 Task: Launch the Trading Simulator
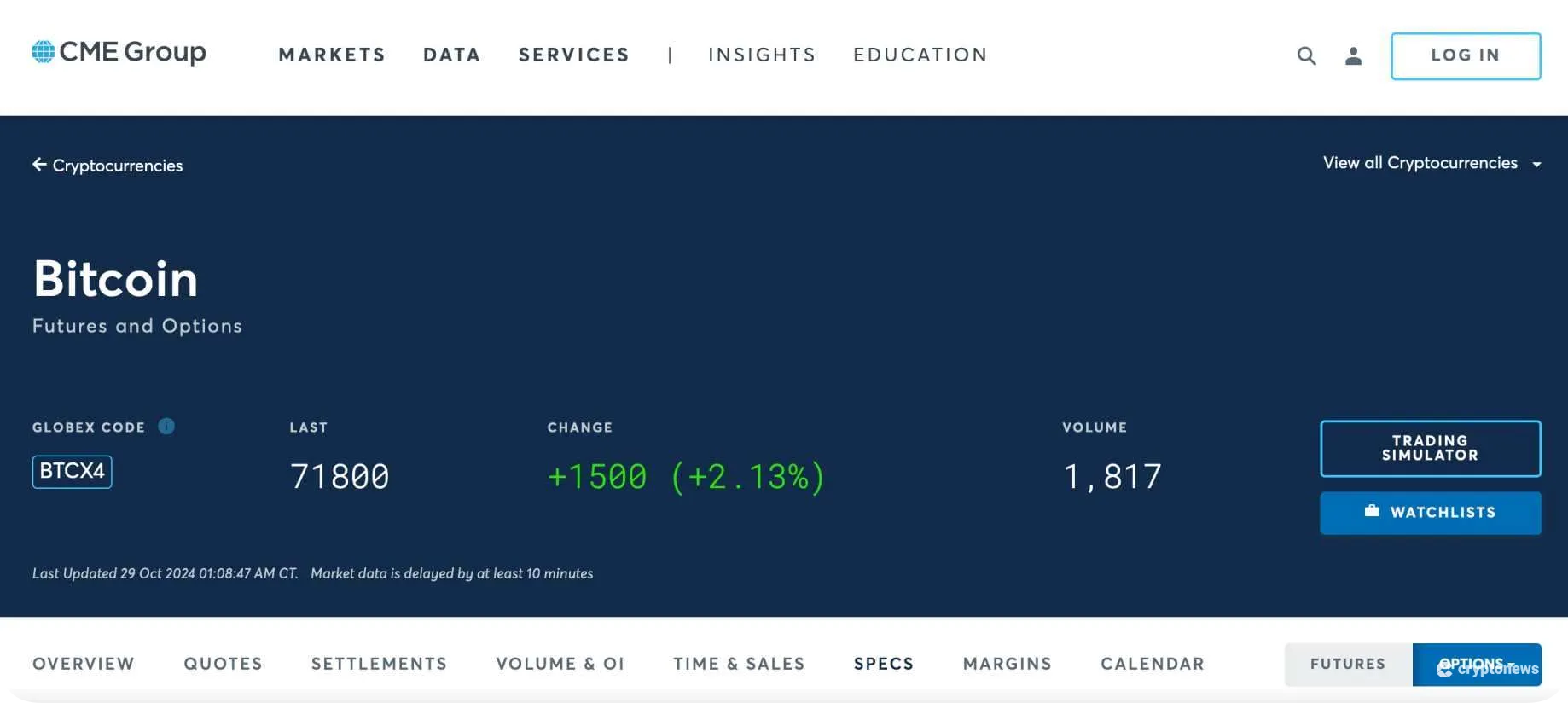click(1430, 448)
